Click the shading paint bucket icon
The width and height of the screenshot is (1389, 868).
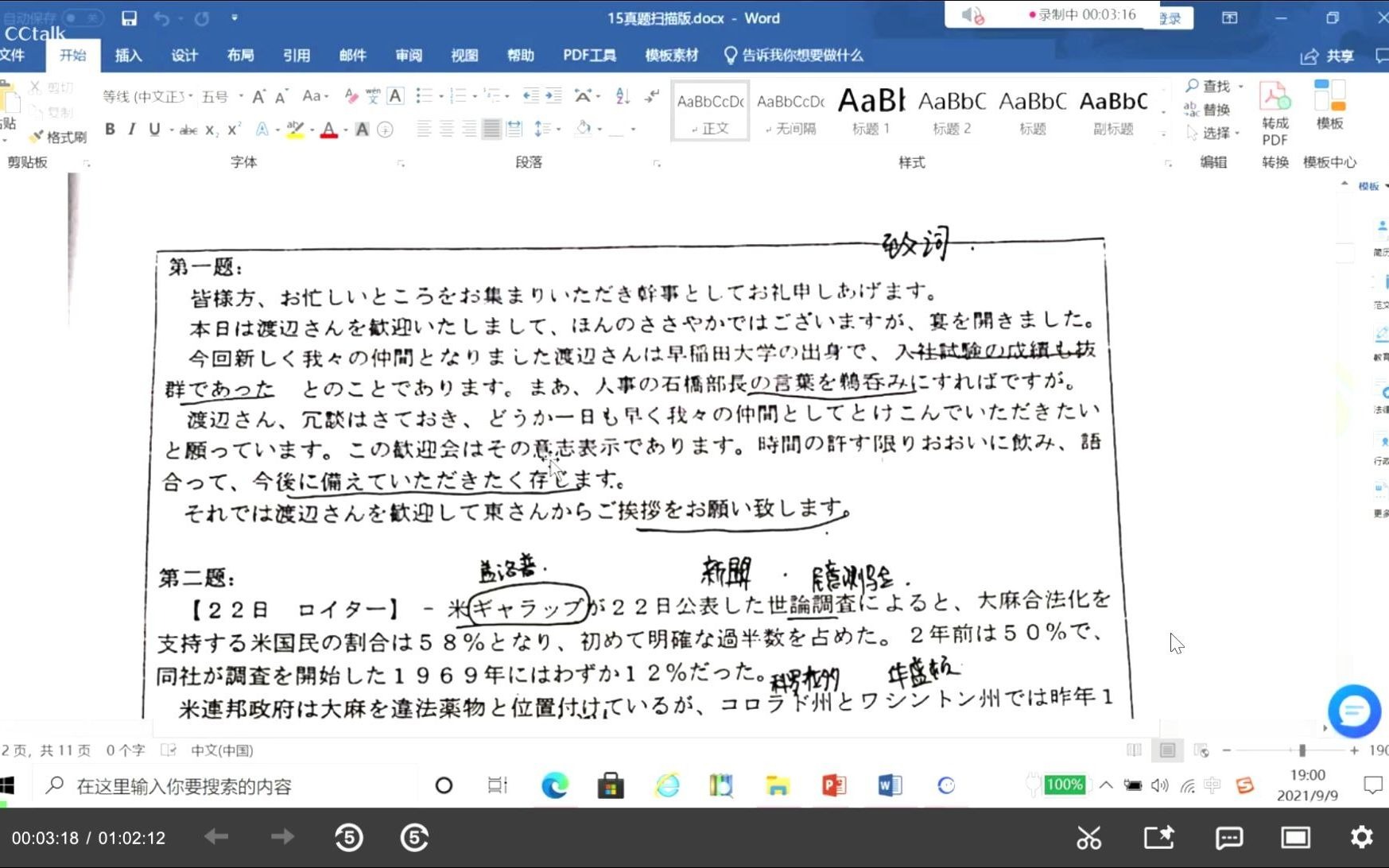(x=584, y=129)
